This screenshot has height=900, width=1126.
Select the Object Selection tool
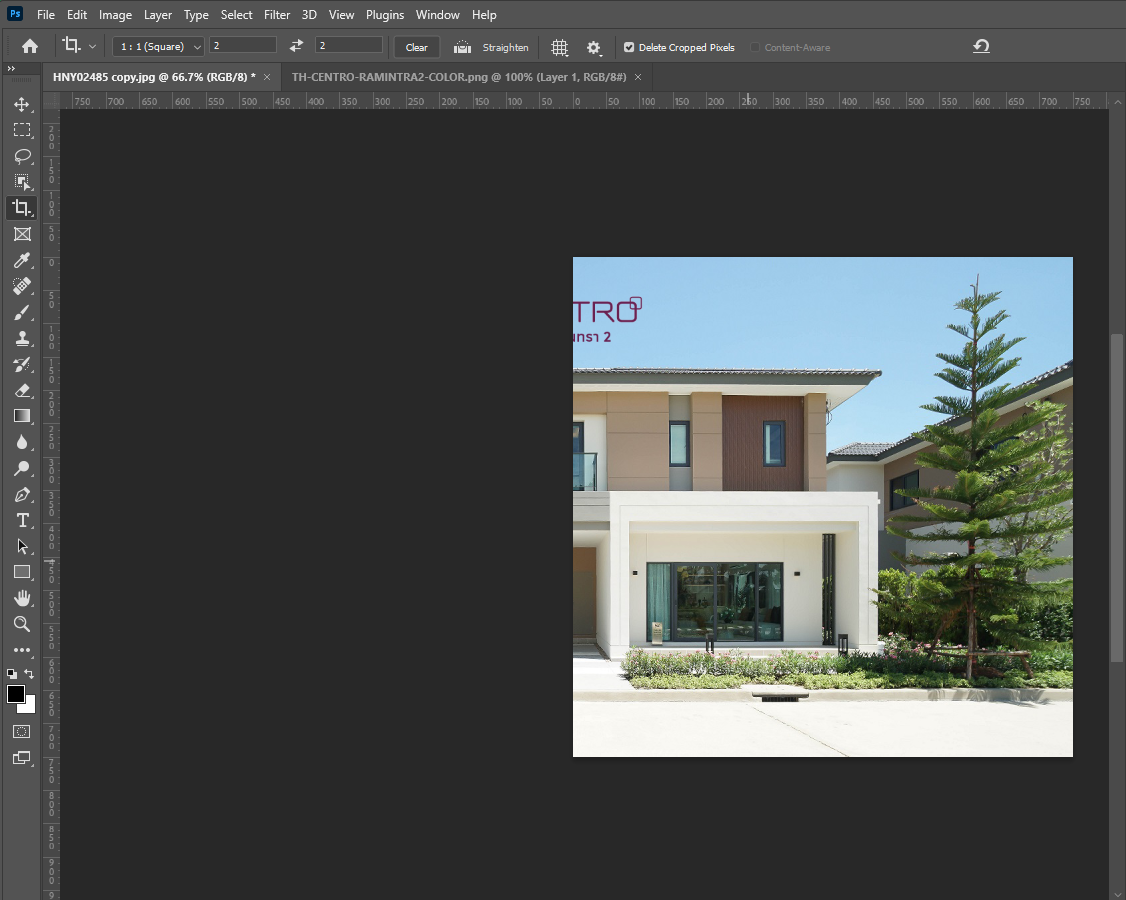[x=22, y=182]
